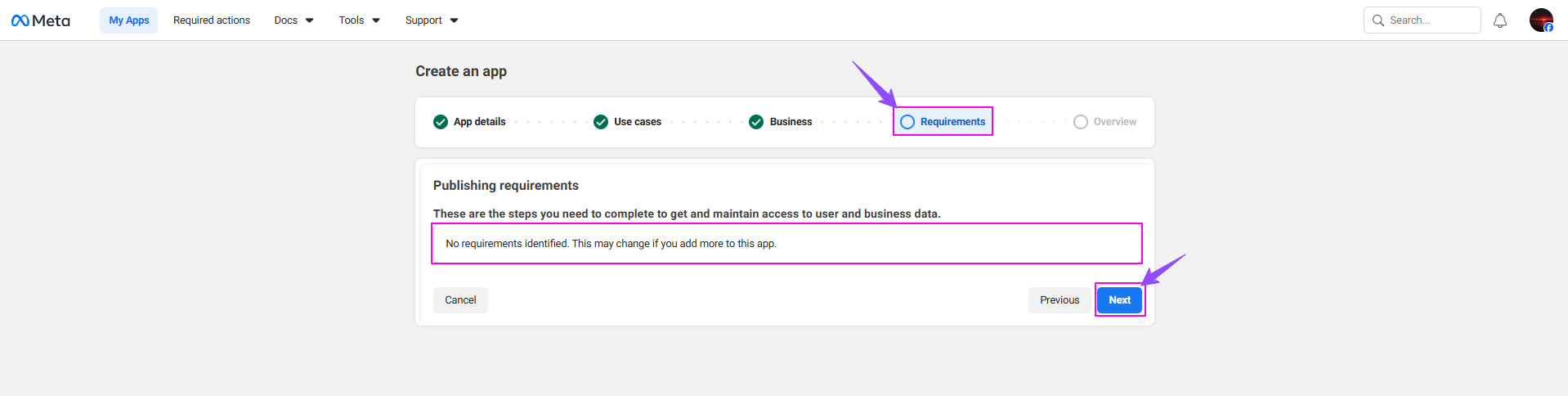Expand the Docs dropdown

coord(293,20)
